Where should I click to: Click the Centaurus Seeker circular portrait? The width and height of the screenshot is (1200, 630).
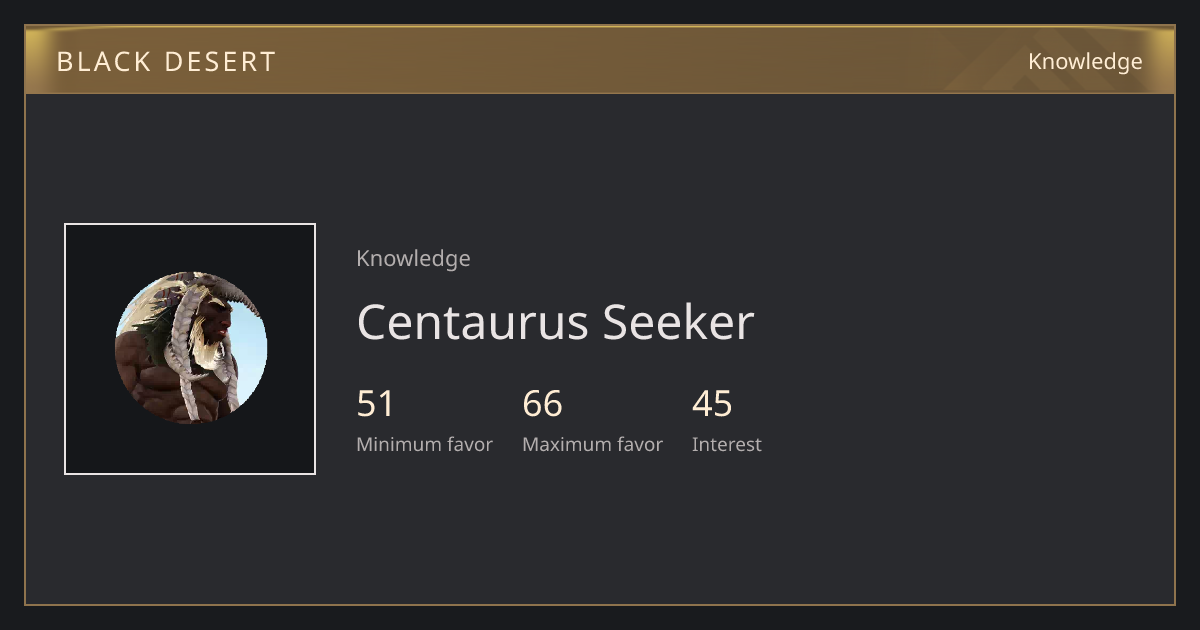pyautogui.click(x=191, y=348)
